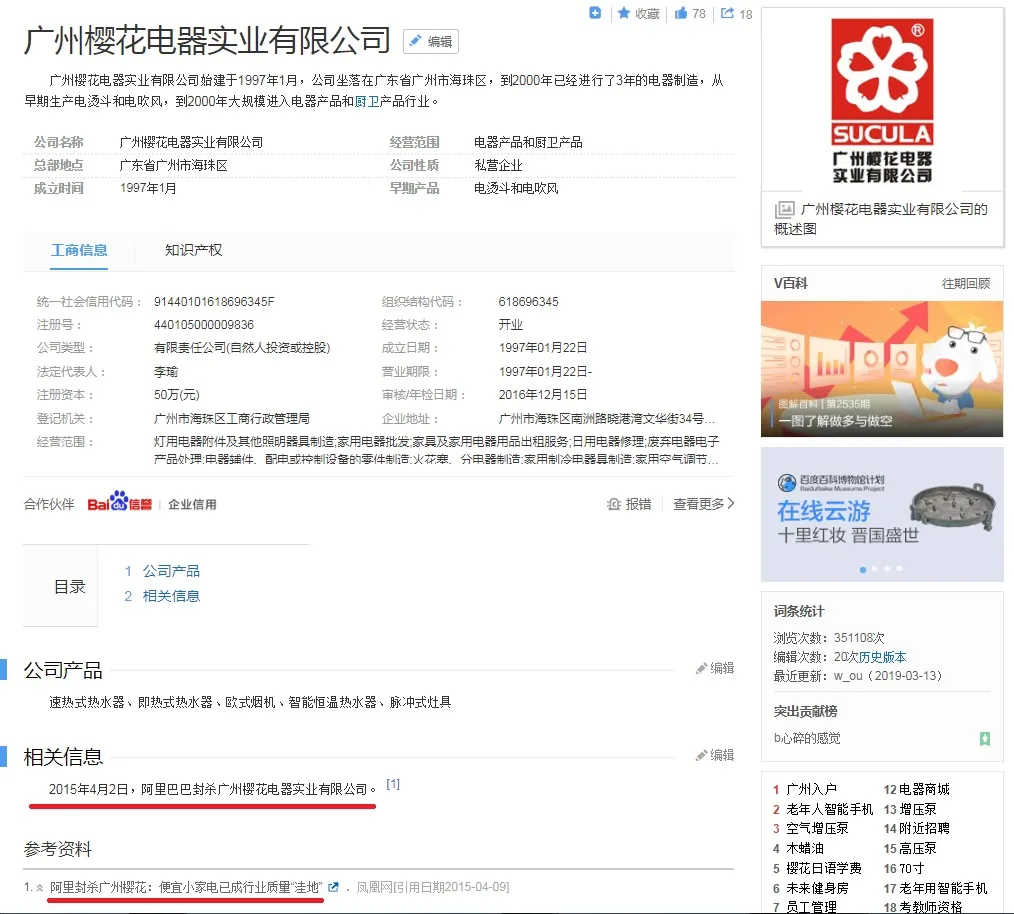The image size is (1014, 914).
Task: Expand 查看更多 business information
Action: pos(704,504)
